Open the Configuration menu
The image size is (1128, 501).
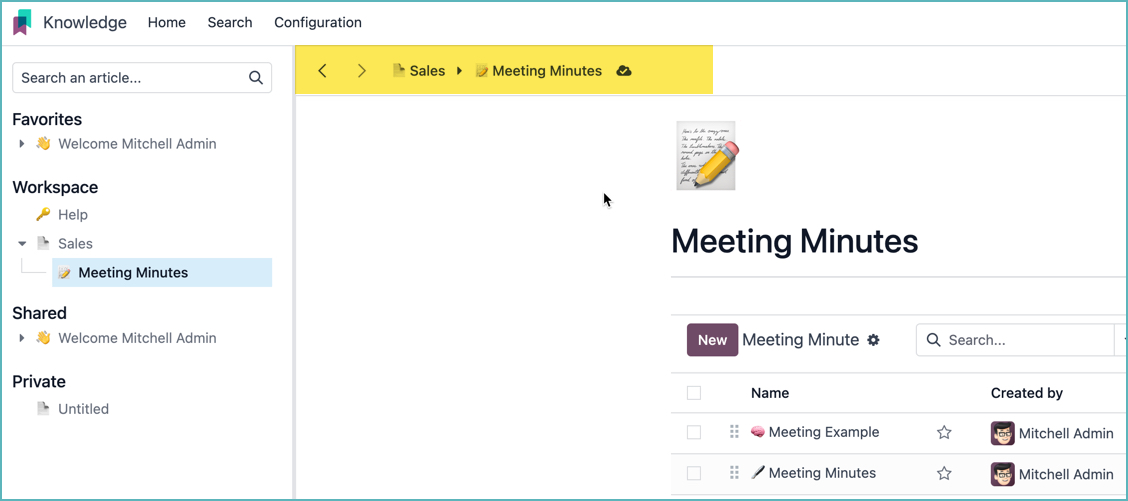(x=318, y=22)
